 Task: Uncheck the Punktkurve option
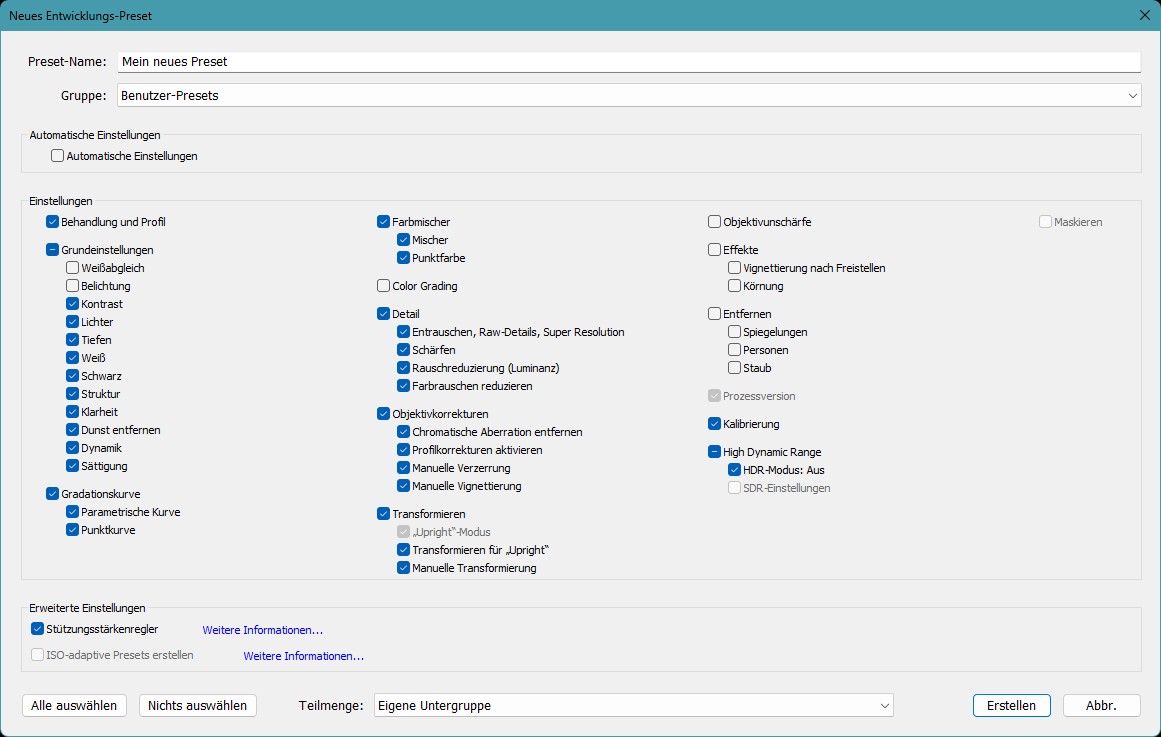(x=73, y=530)
